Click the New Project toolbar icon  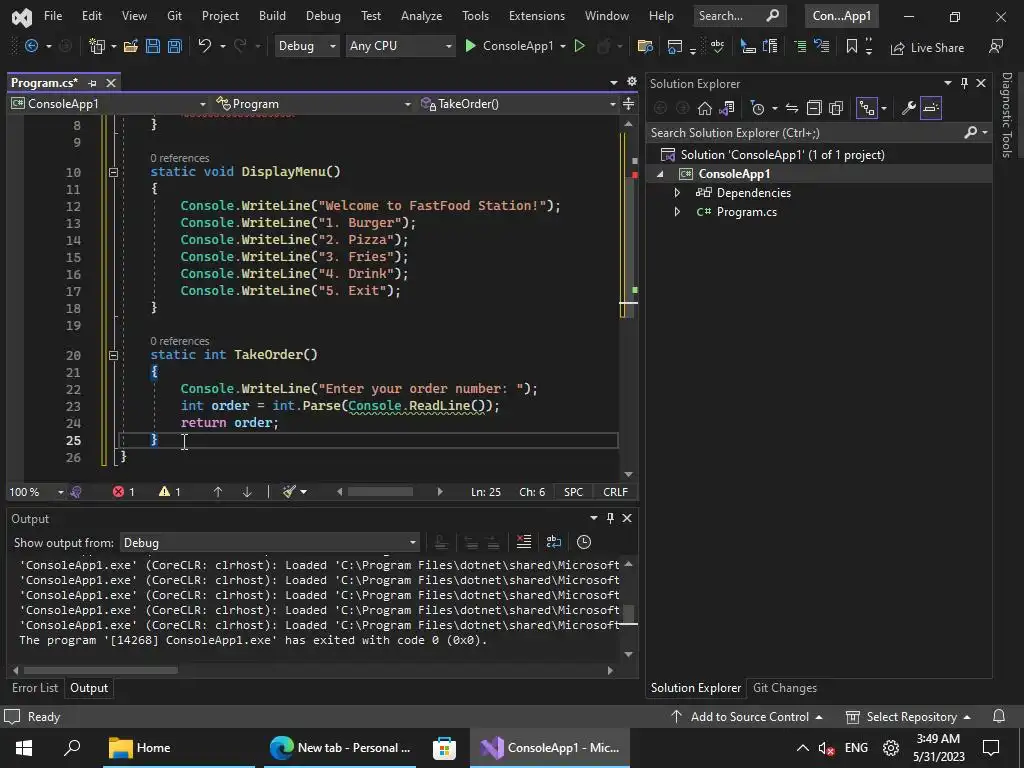pyautogui.click(x=97, y=46)
